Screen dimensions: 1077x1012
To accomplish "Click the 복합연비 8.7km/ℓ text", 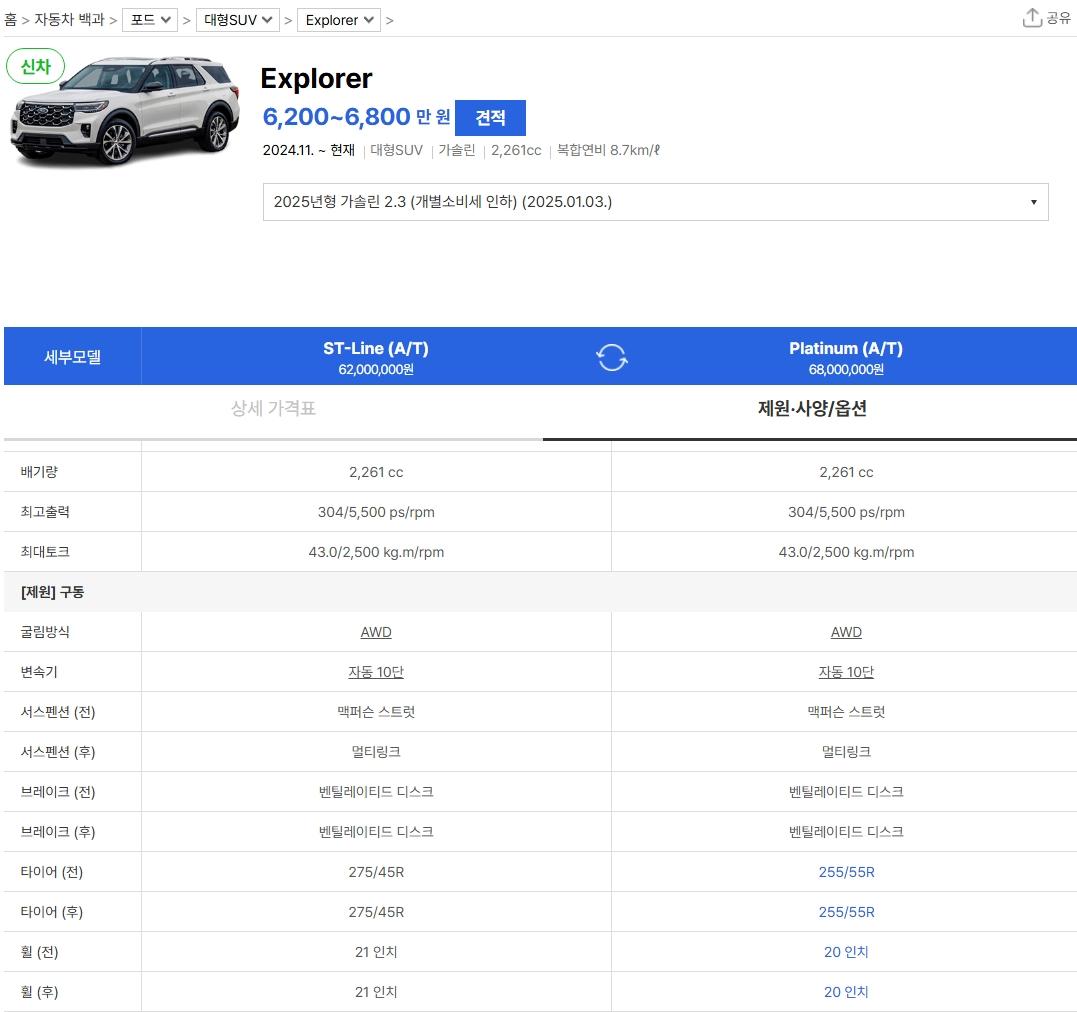I will [x=608, y=150].
